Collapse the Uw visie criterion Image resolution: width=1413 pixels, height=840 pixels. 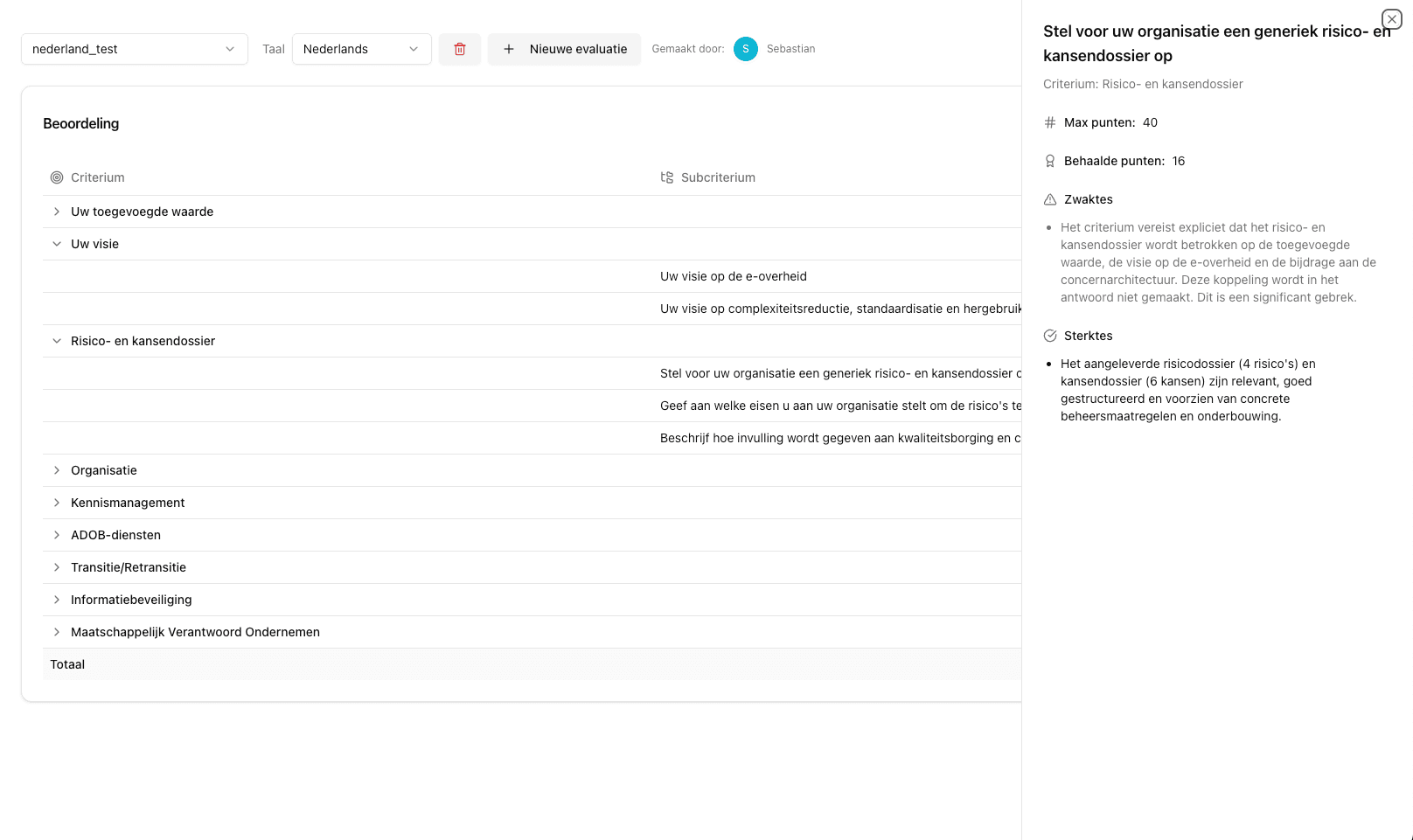click(x=57, y=244)
